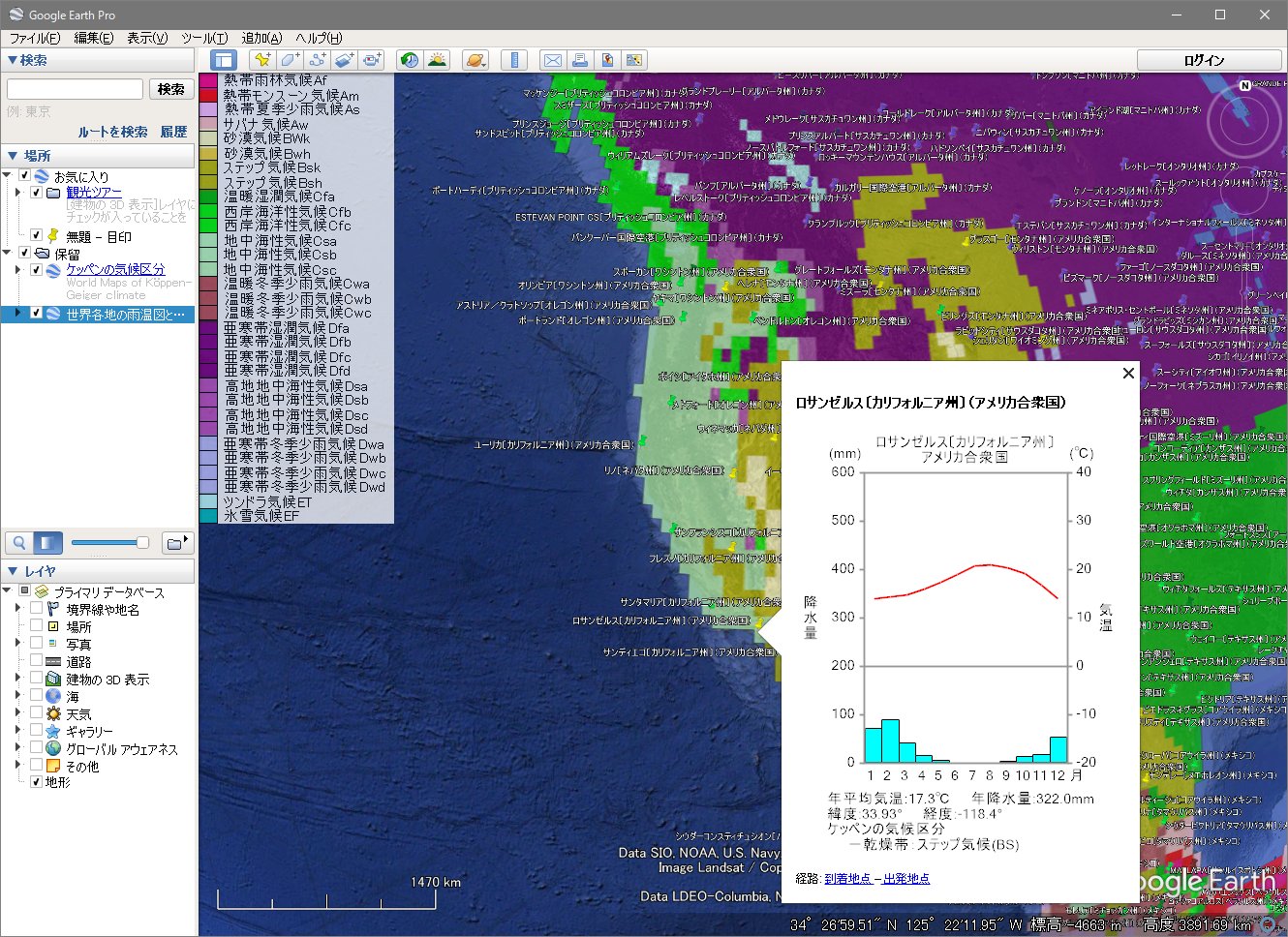Expand the ケッペンの気候区分 tree item
Viewport: 1288px width, 937px height.
(17, 270)
